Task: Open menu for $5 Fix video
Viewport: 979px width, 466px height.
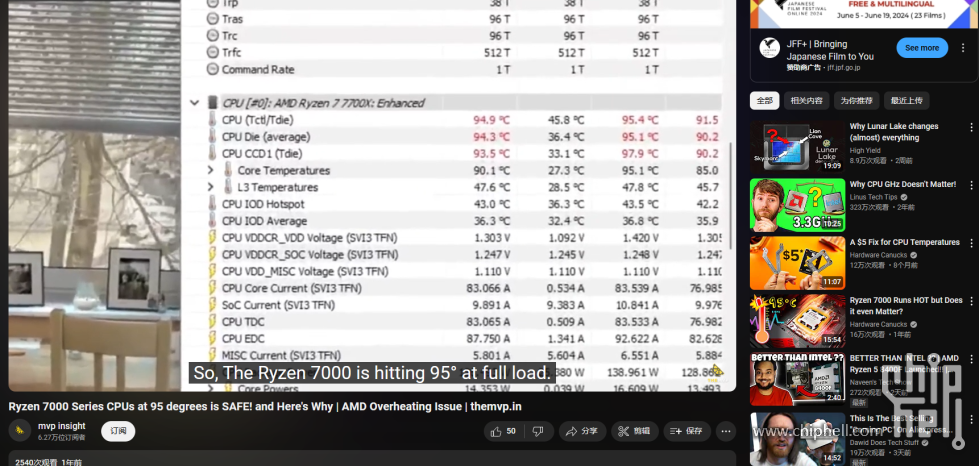Action: pyautogui.click(x=971, y=244)
